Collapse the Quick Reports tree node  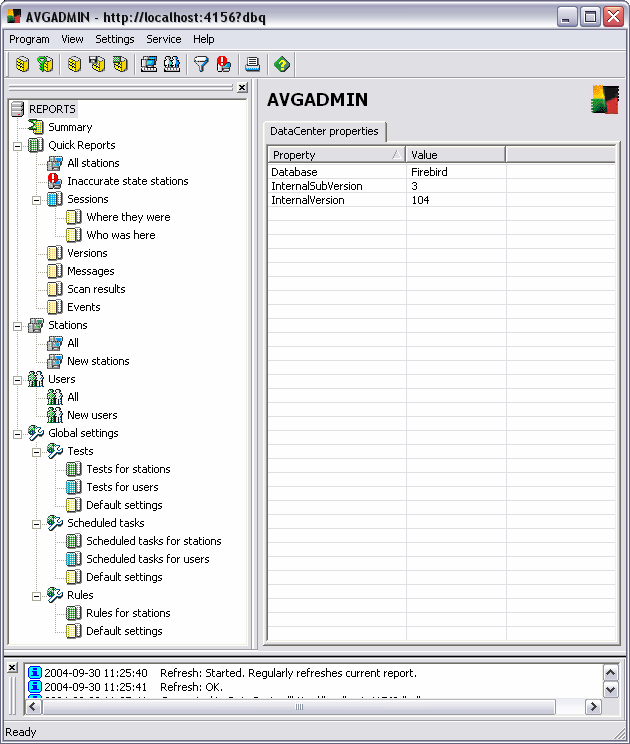18,145
